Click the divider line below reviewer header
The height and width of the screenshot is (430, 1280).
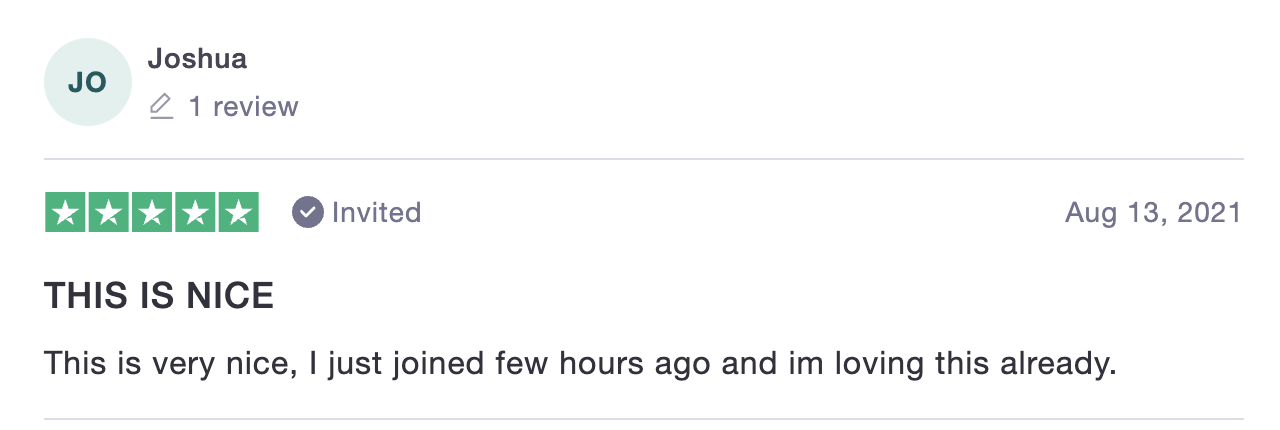(x=644, y=159)
